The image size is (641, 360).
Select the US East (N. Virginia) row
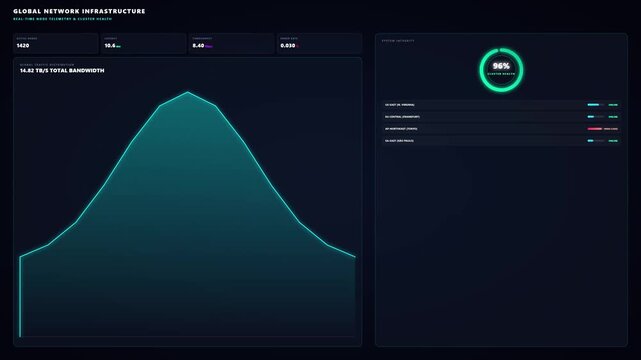click(x=501, y=105)
